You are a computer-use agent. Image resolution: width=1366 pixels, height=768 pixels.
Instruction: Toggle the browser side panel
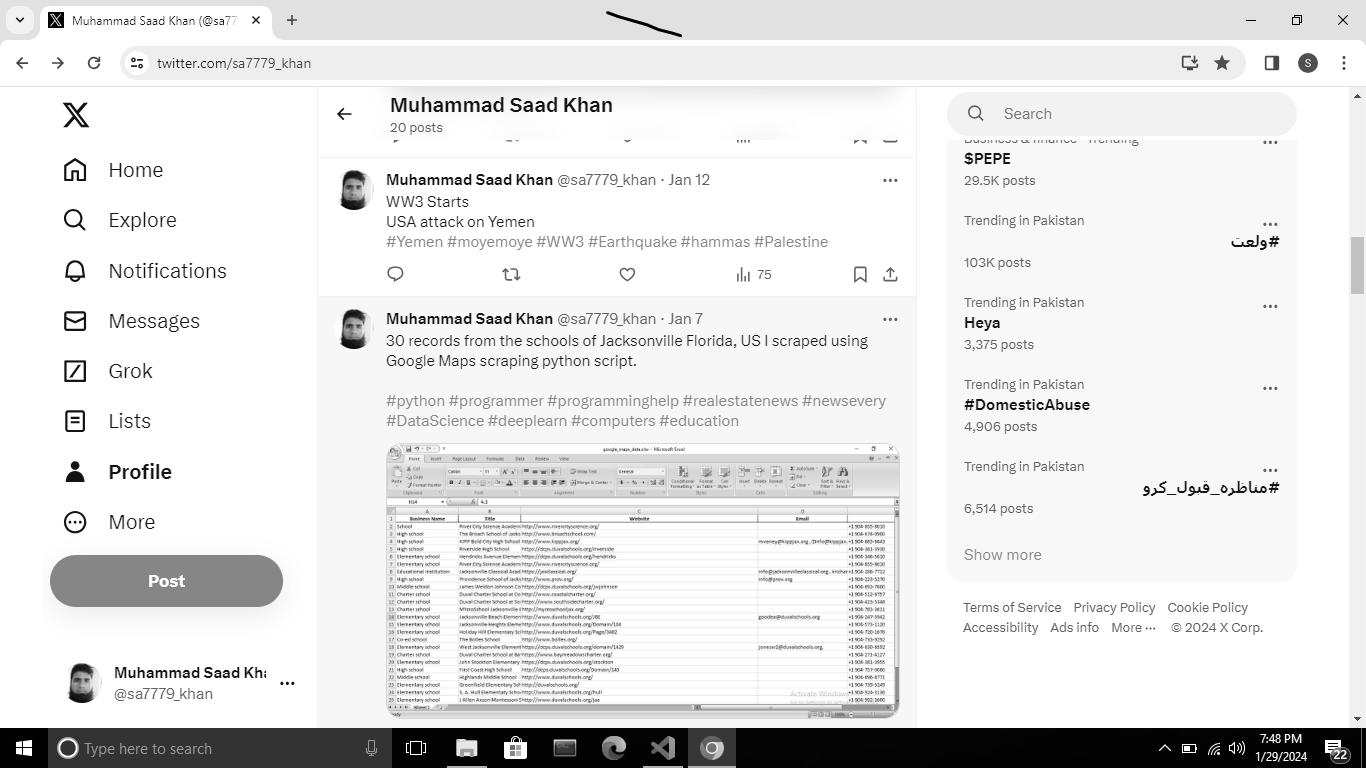[x=1272, y=63]
